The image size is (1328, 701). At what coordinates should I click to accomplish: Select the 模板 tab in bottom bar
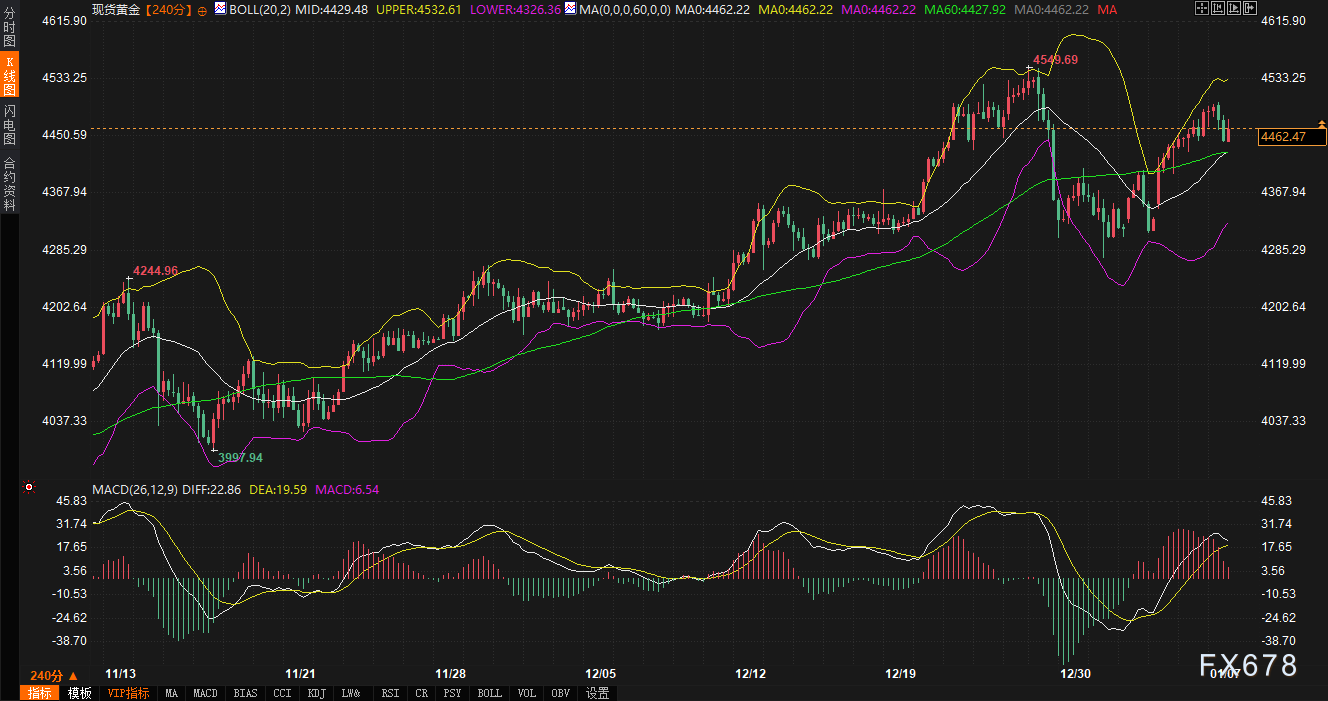coord(79,693)
